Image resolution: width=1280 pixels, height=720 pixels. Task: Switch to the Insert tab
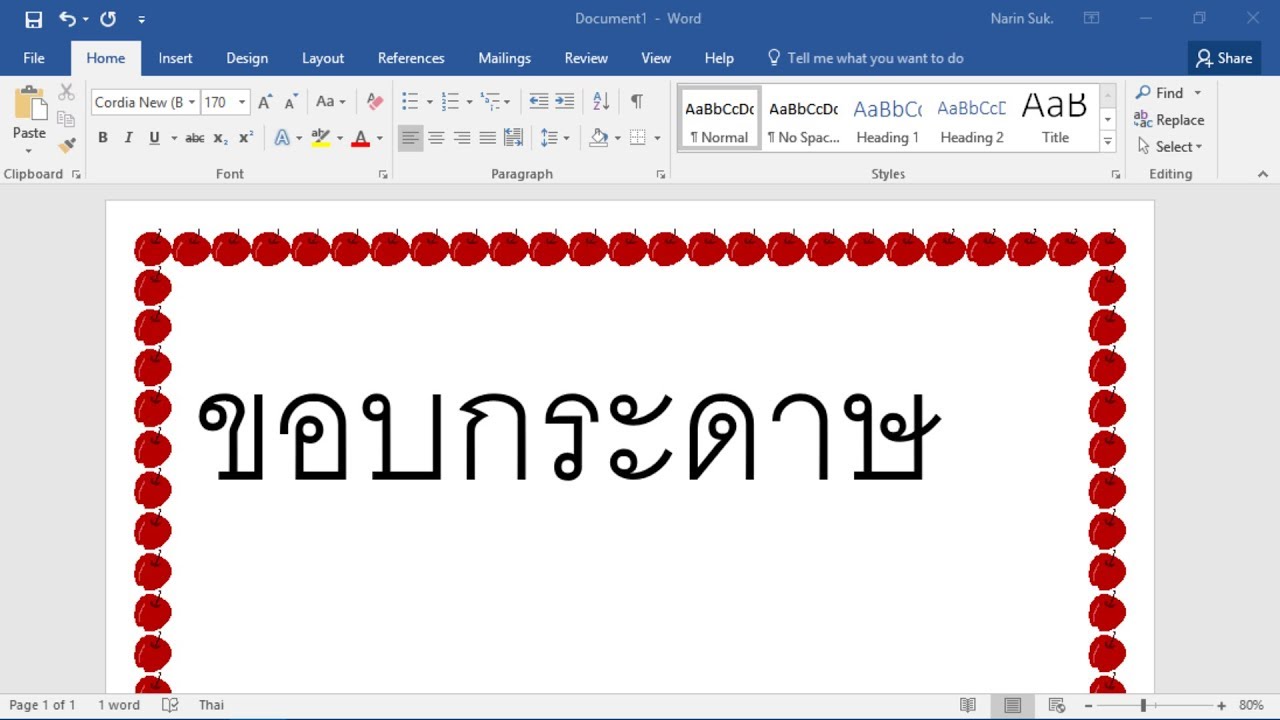click(175, 58)
